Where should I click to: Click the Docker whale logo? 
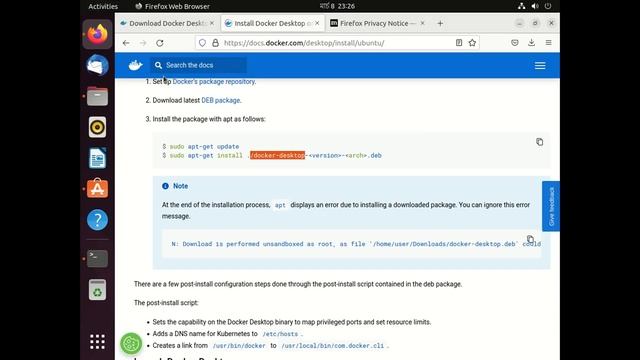click(136, 65)
